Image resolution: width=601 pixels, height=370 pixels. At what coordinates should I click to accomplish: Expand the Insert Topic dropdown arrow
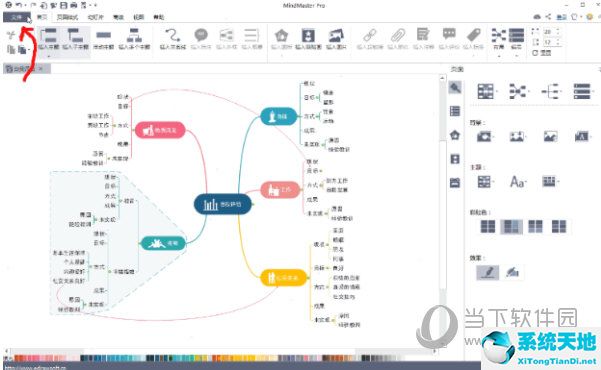coord(49,56)
